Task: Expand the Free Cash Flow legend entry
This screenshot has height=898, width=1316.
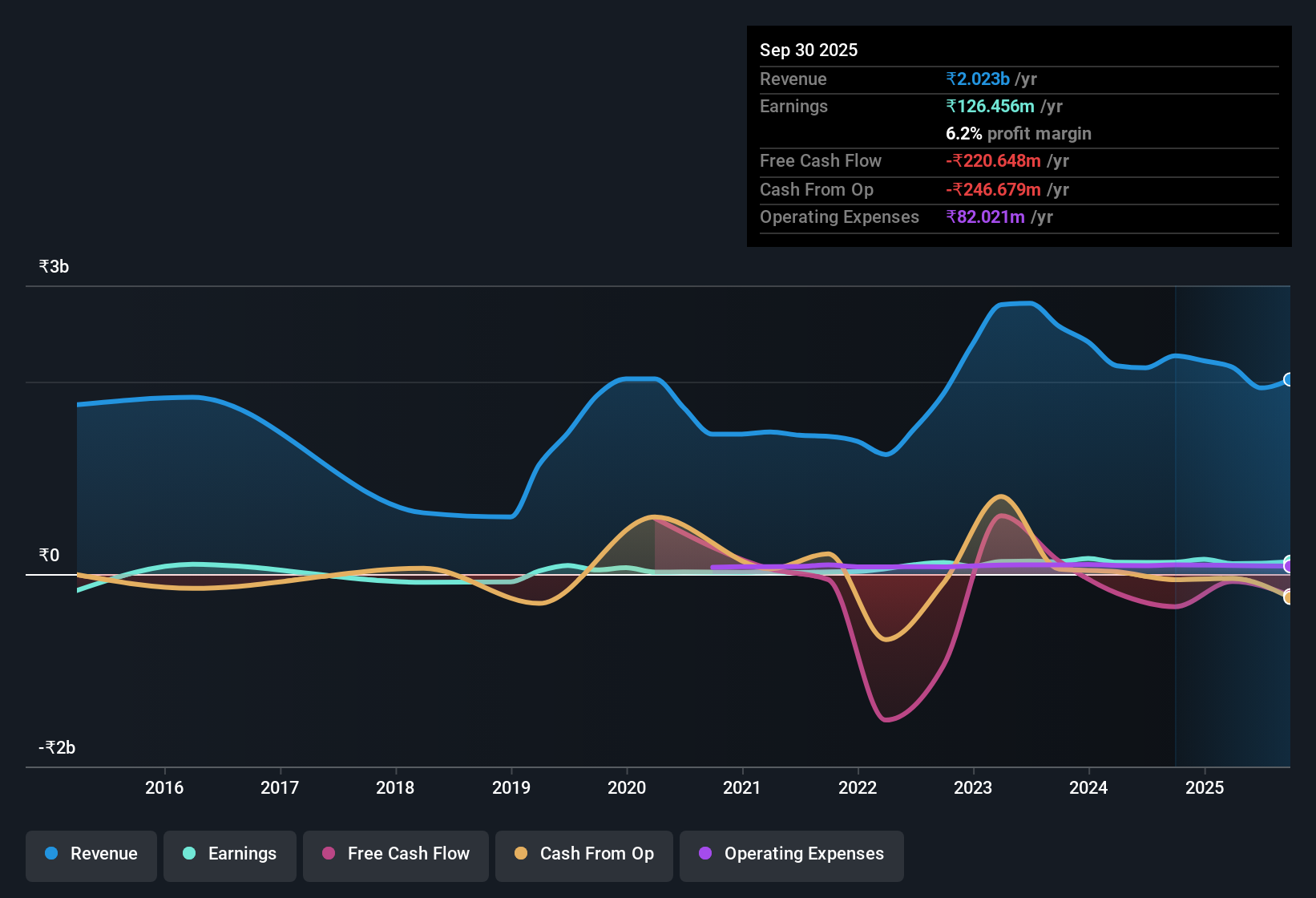Action: 395,854
